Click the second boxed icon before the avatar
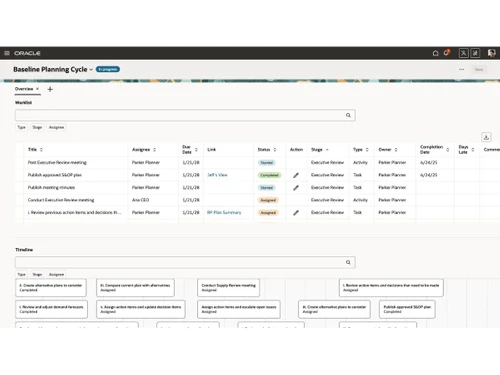This screenshot has height=375, width=500. (x=475, y=53)
